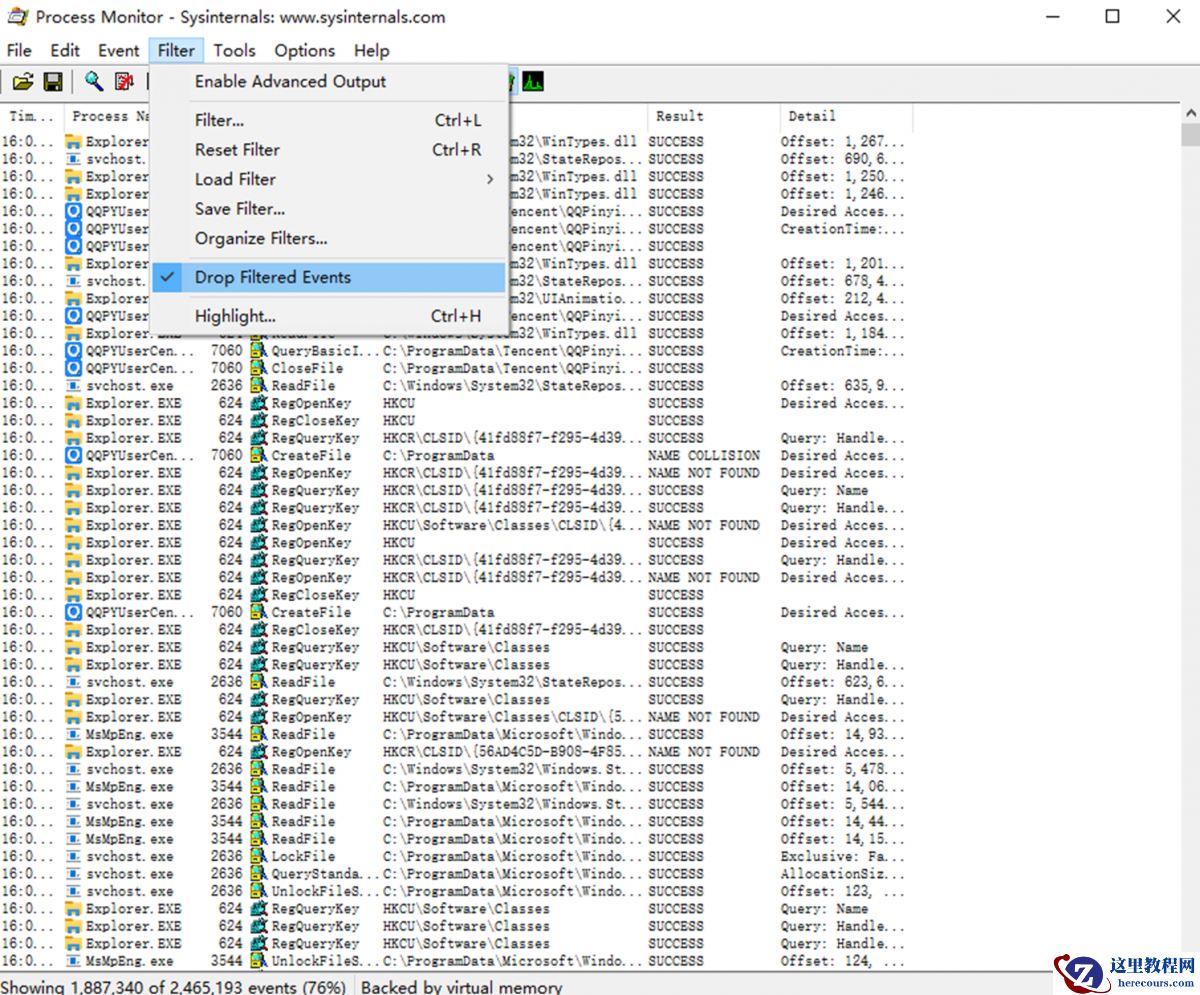Image resolution: width=1200 pixels, height=995 pixels.
Task: Click the vertical scrollbar thumb
Action: (x=1190, y=135)
